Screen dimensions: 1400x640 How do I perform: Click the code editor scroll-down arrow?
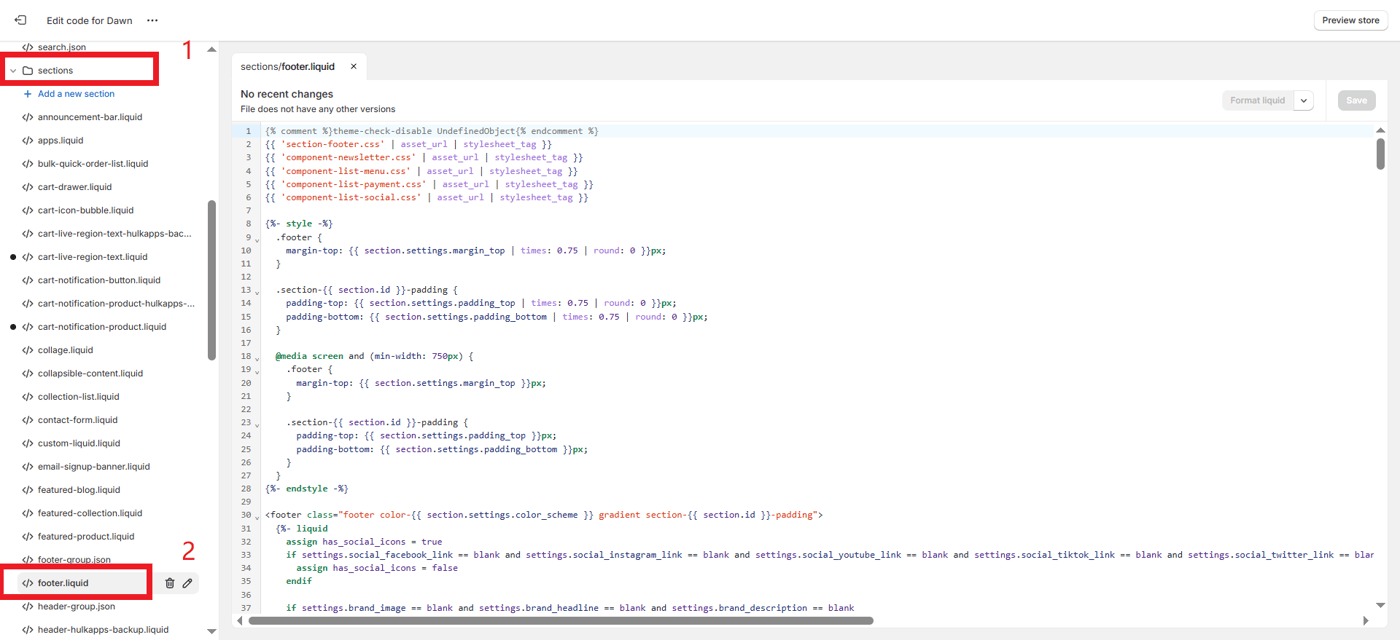[x=1381, y=605]
